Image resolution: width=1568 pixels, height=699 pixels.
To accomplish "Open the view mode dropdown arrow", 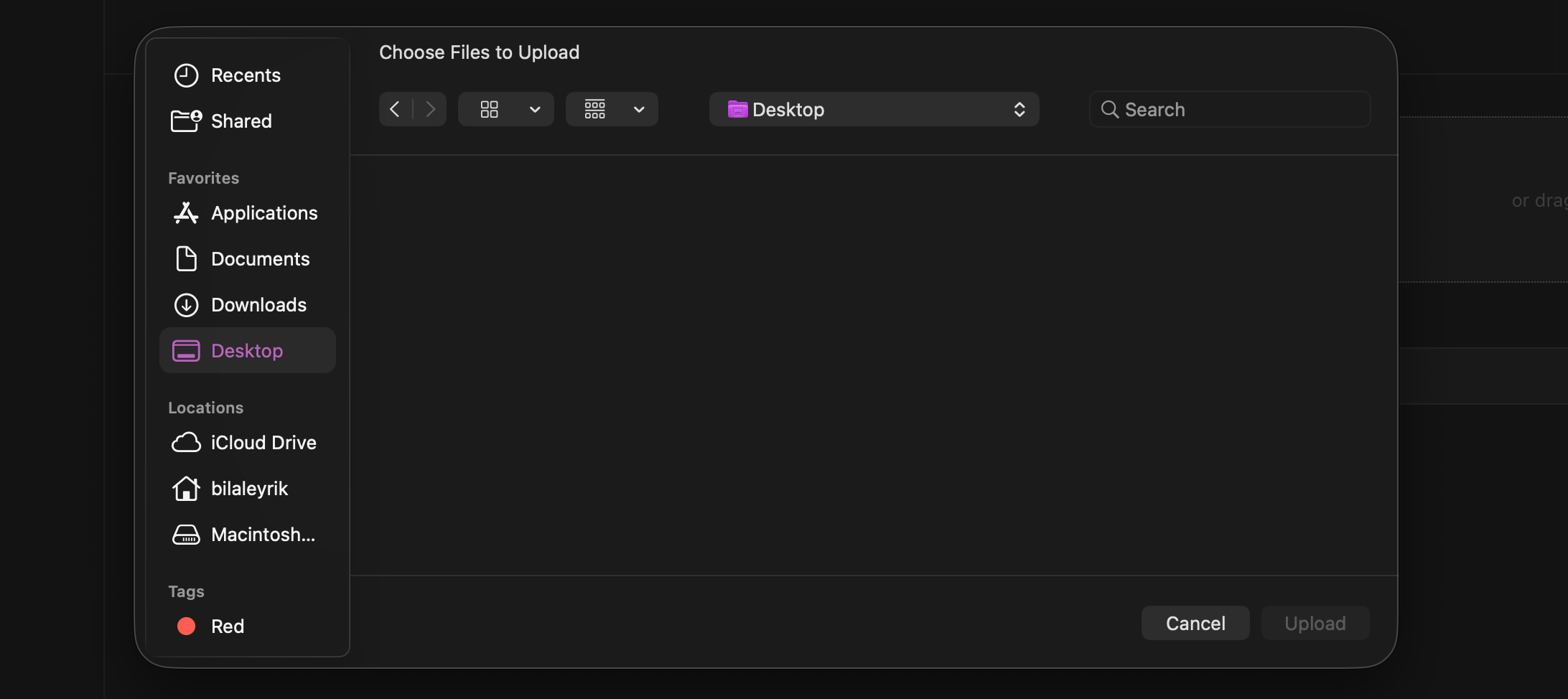I will click(x=535, y=110).
